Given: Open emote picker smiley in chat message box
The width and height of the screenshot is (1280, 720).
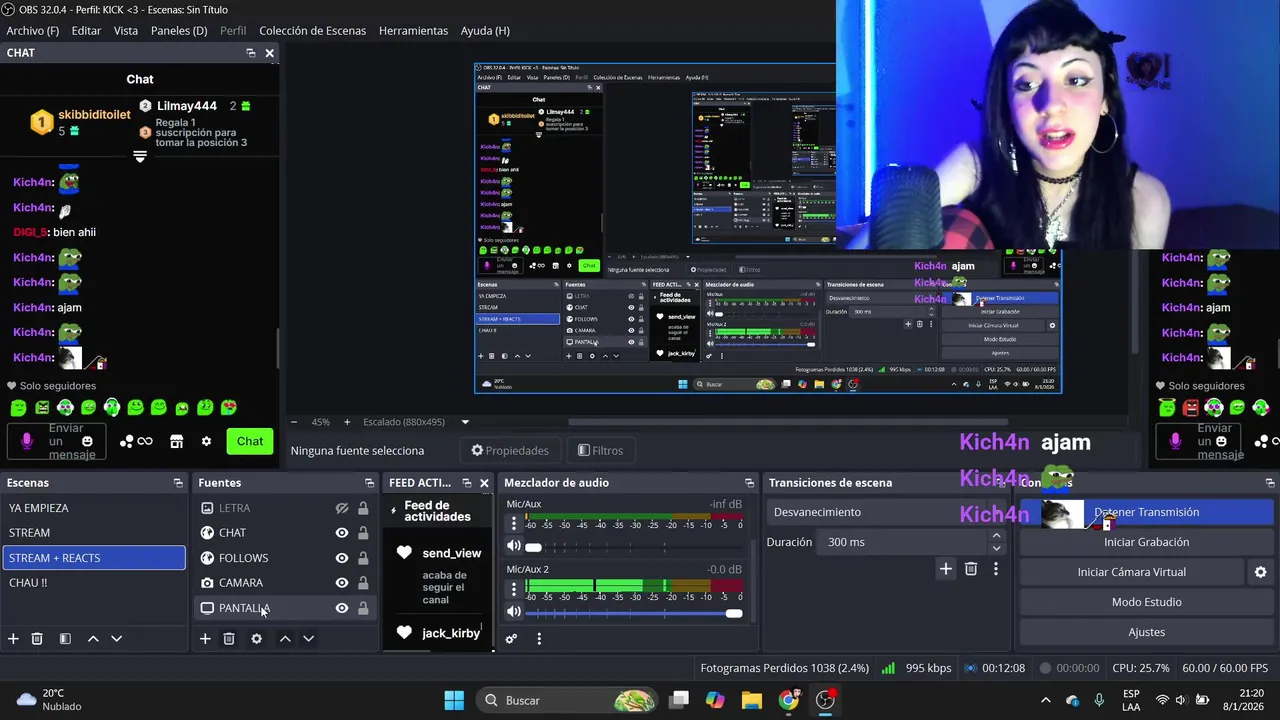Looking at the screenshot, I should 87,441.
